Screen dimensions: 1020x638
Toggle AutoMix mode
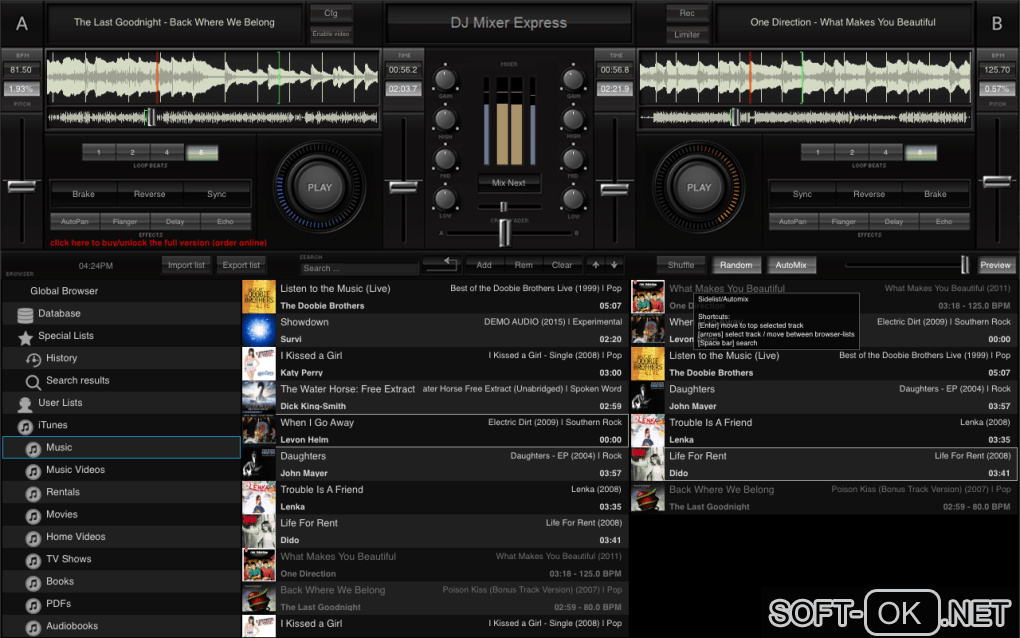(791, 265)
